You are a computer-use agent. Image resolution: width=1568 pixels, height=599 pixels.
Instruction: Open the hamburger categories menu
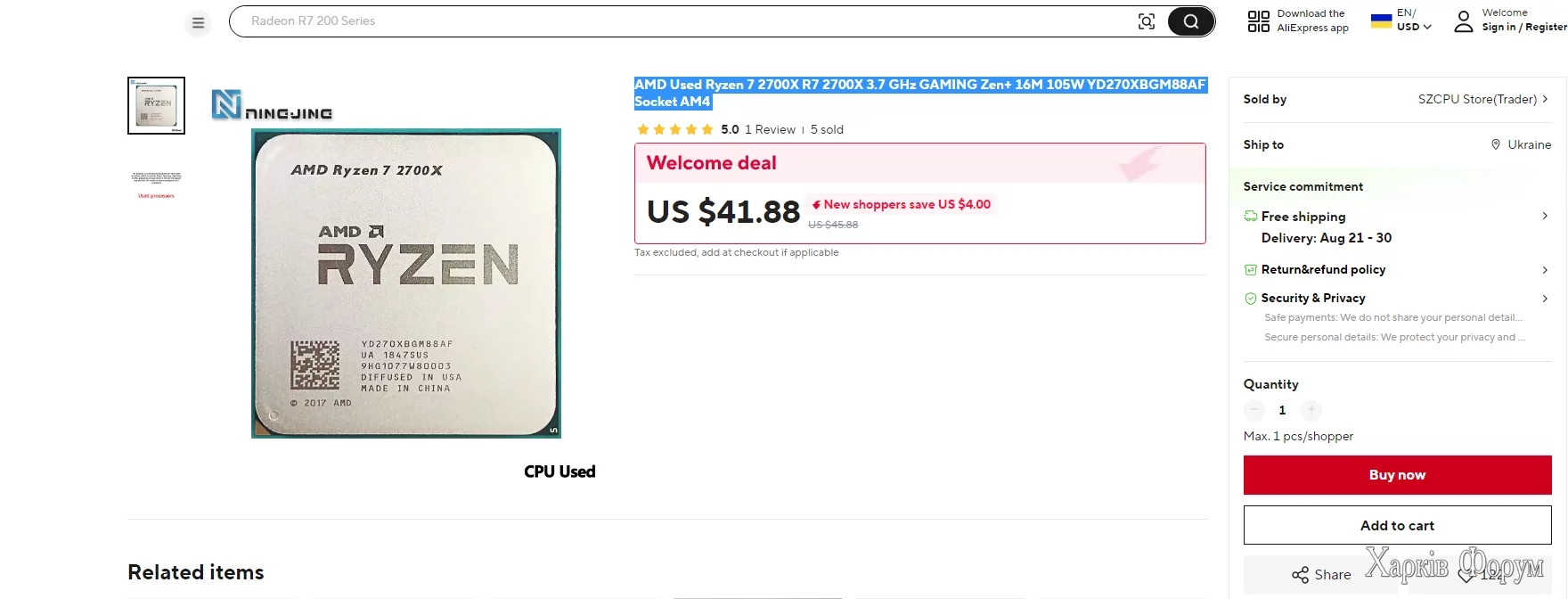coord(198,23)
